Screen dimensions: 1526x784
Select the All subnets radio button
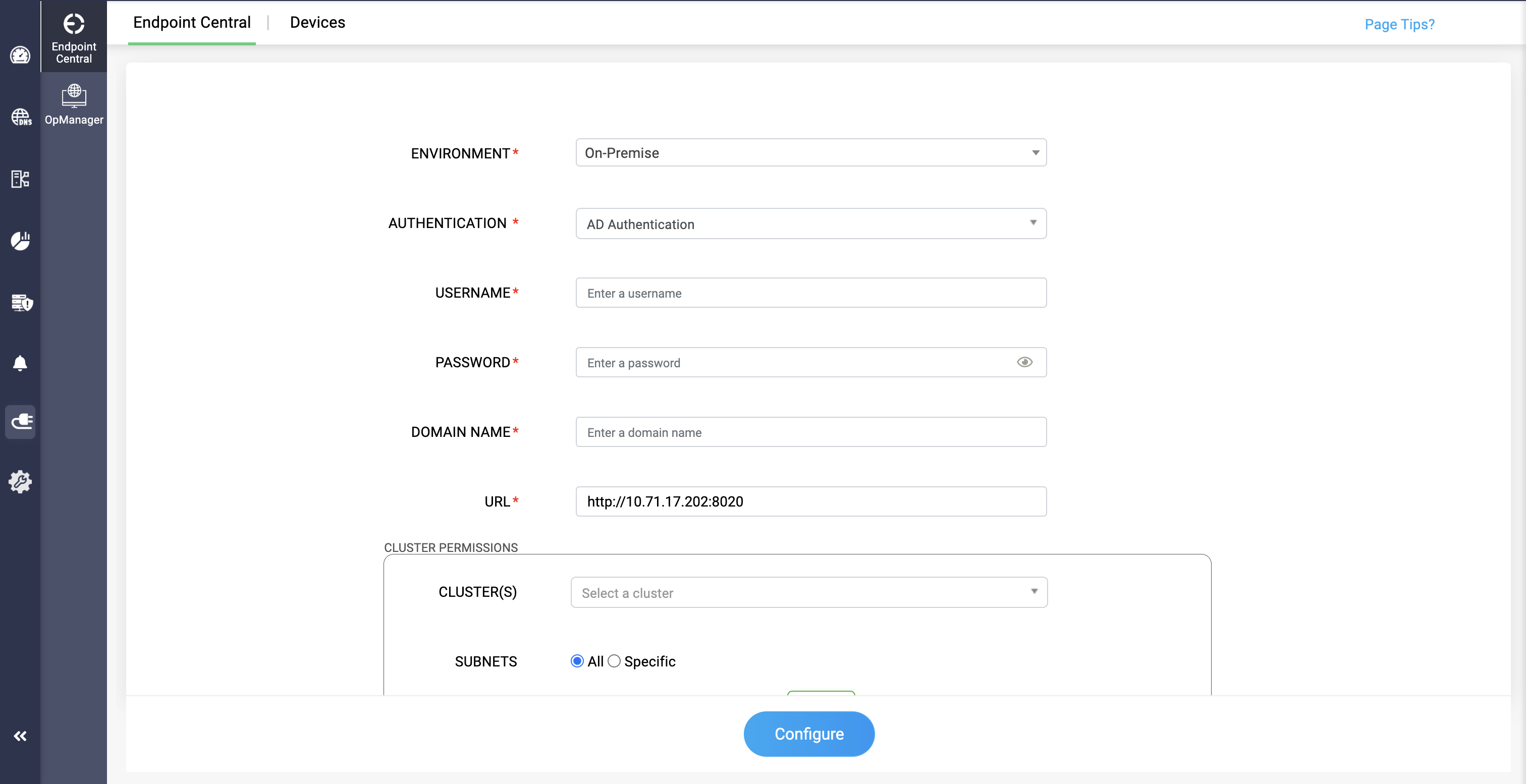[576, 661]
